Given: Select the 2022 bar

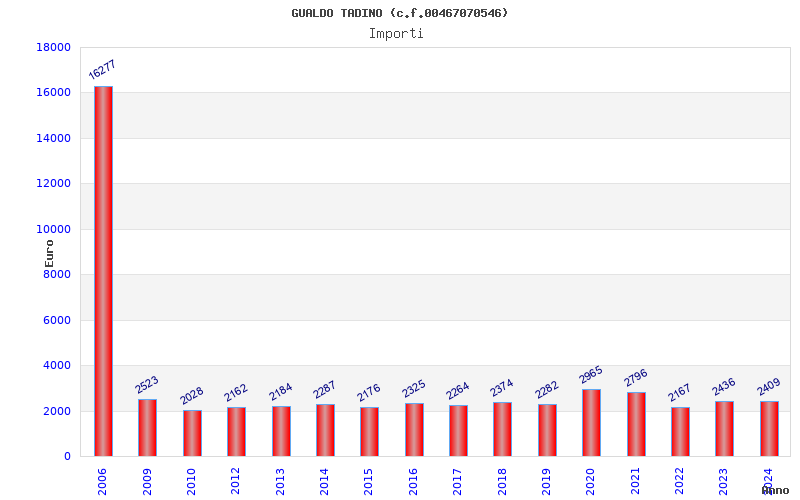Looking at the screenshot, I should tap(680, 432).
